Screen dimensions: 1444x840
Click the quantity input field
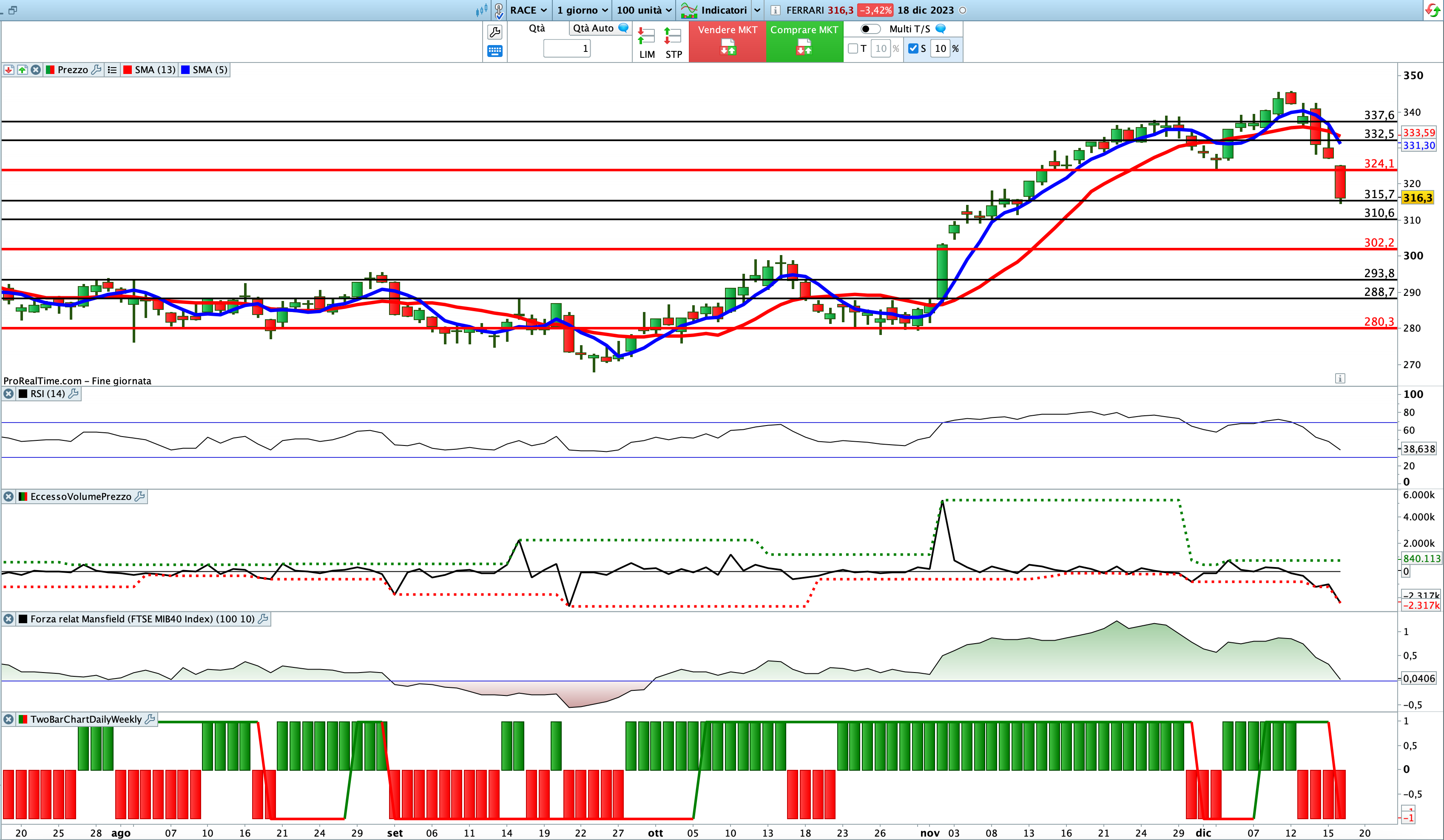coord(567,49)
